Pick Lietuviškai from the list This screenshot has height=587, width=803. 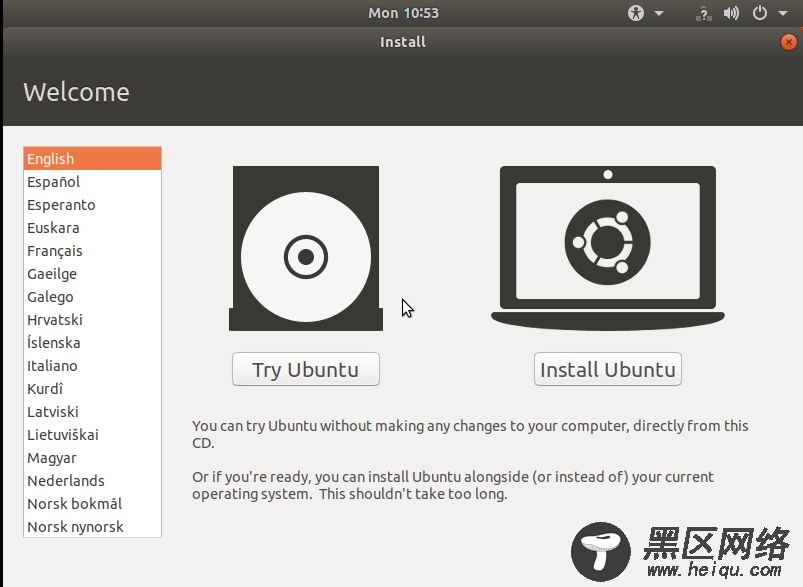[x=92, y=435]
